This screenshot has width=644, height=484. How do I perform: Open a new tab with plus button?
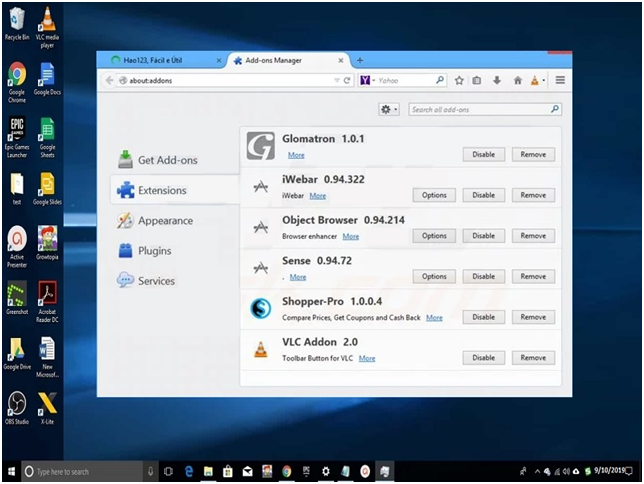coord(360,60)
